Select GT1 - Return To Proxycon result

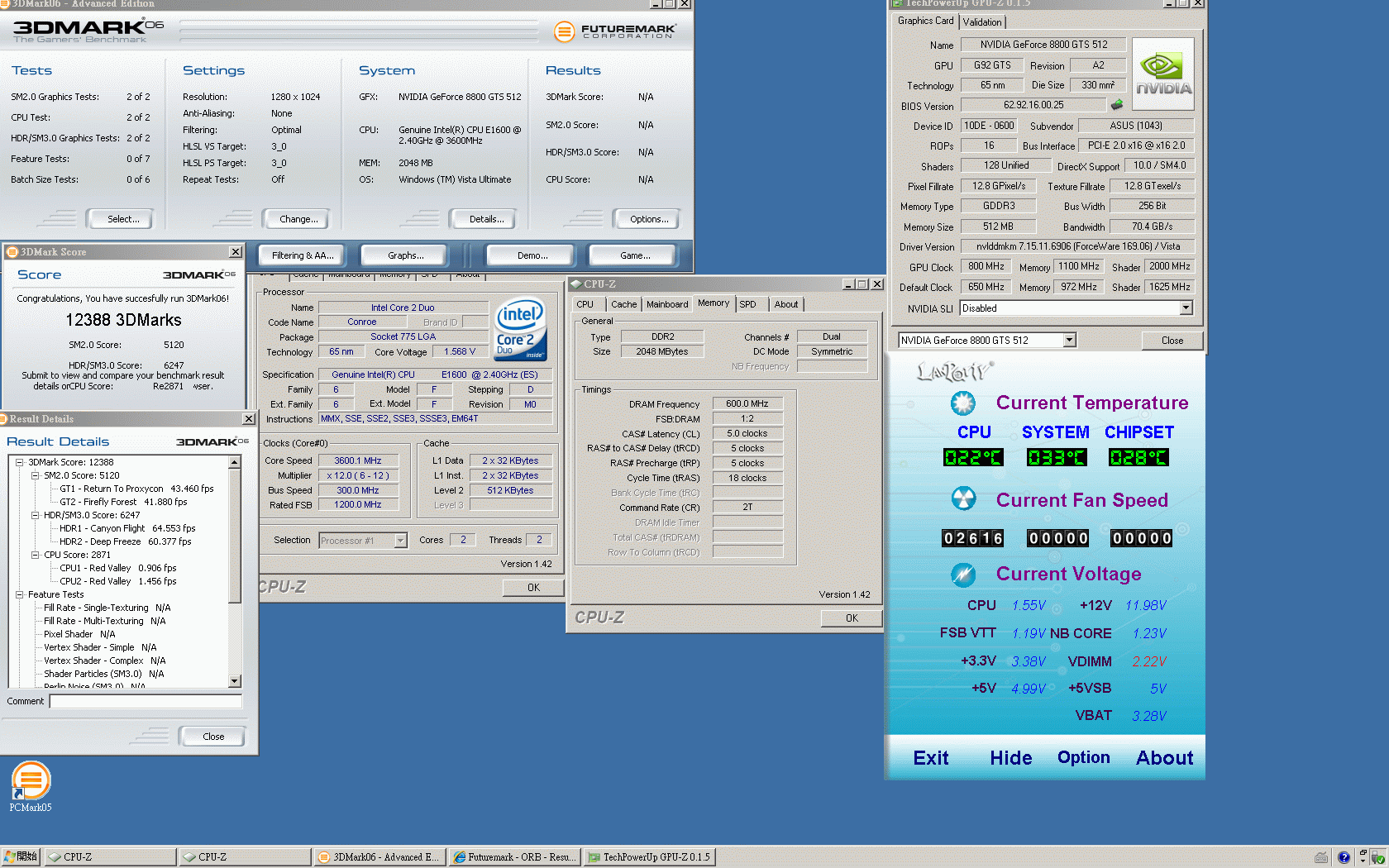tap(136, 489)
